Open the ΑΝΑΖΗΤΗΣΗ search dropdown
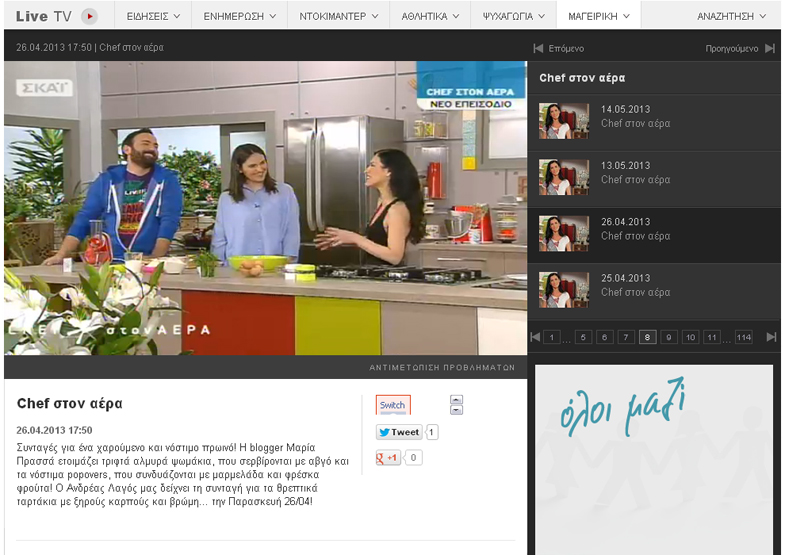The image size is (785, 555). click(732, 16)
